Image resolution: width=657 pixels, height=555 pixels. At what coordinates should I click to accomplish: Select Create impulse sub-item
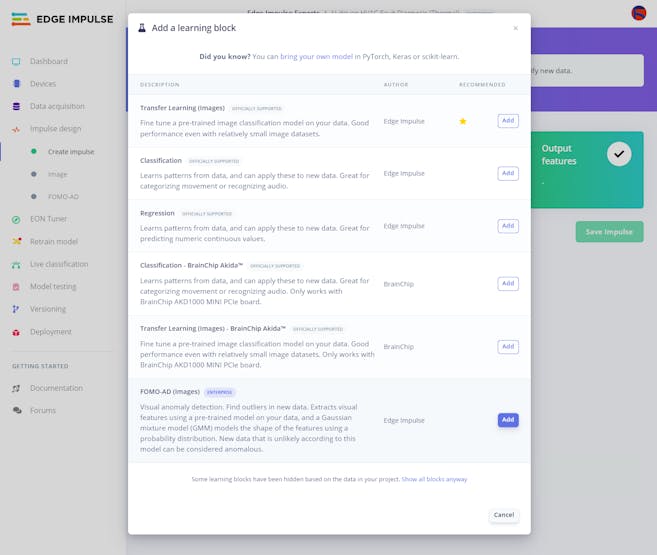(x=71, y=152)
